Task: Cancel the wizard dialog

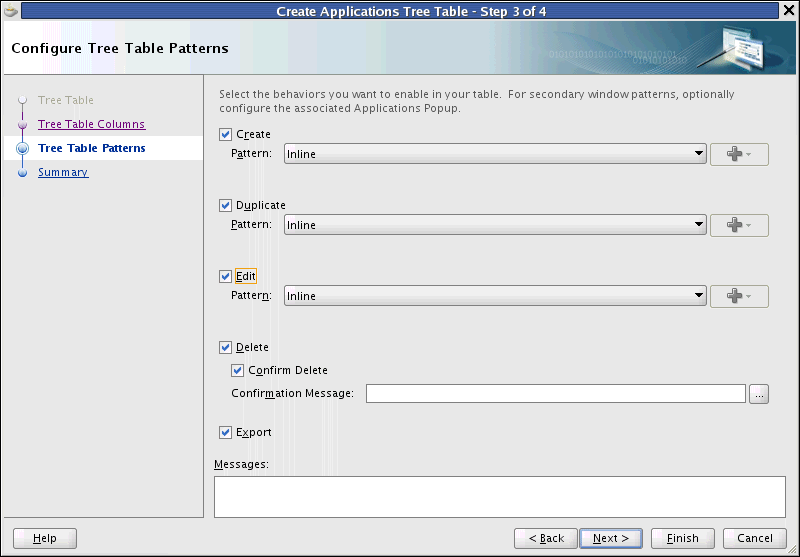Action: tap(755, 538)
